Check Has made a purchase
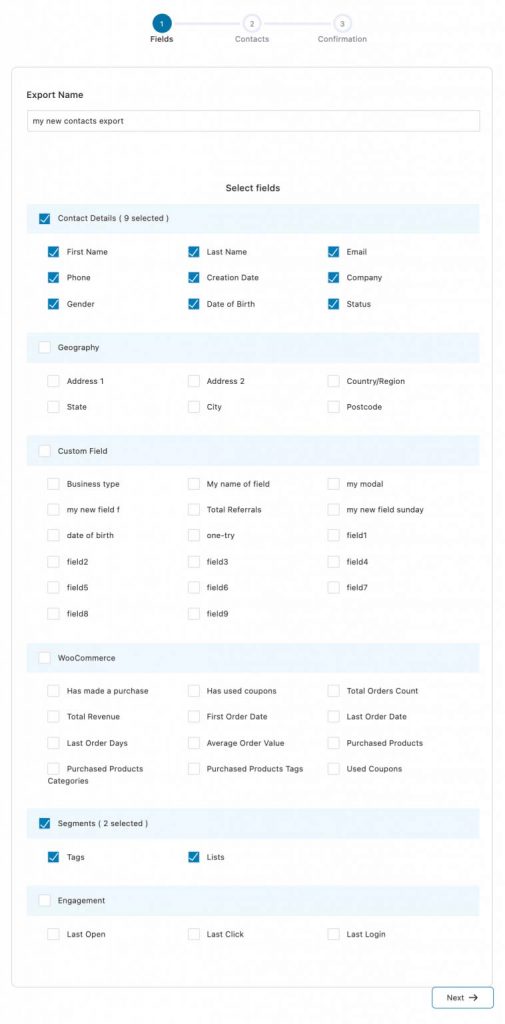The height and width of the screenshot is (1024, 505). [54, 690]
